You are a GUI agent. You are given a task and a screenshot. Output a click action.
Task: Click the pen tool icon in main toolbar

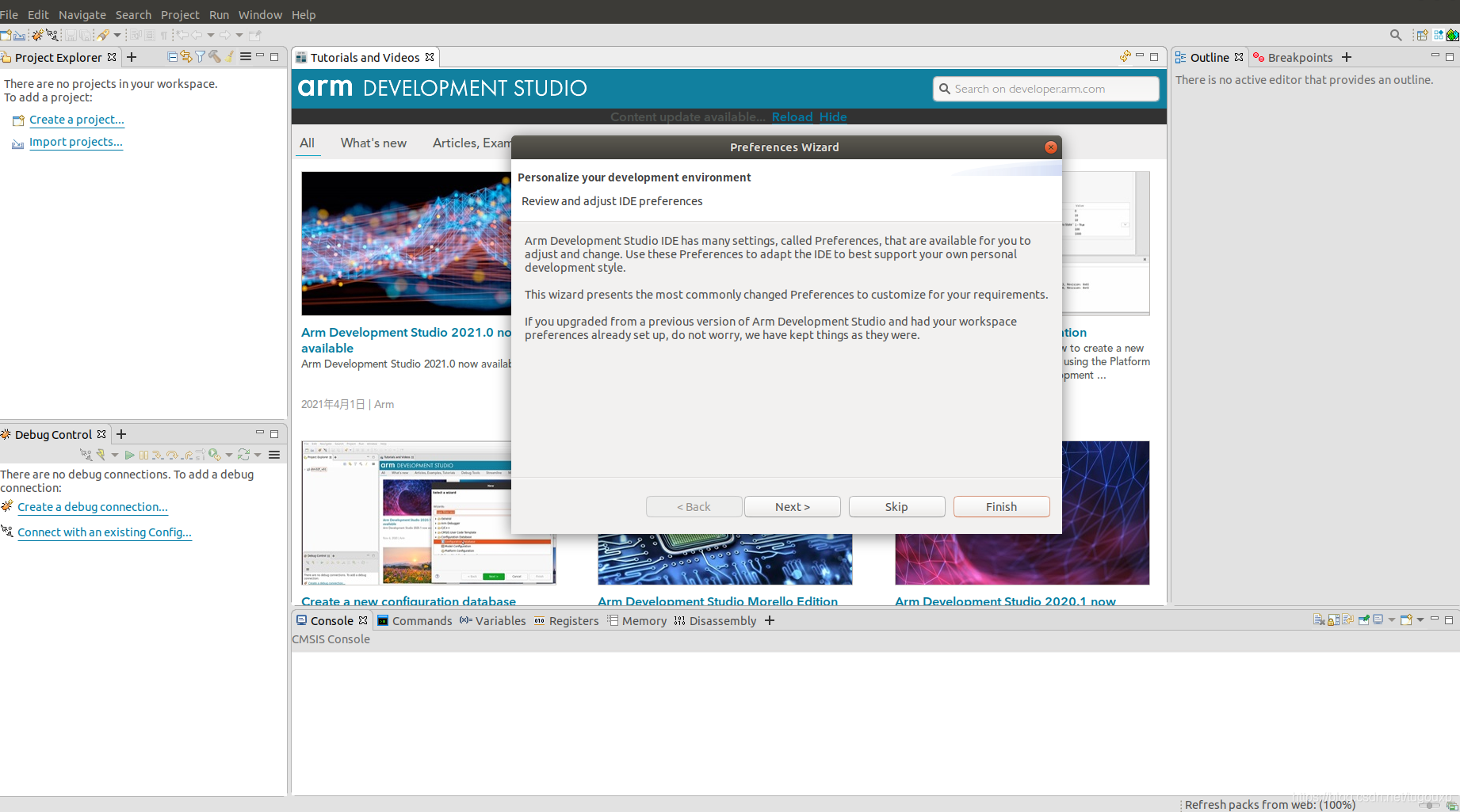pos(103,35)
